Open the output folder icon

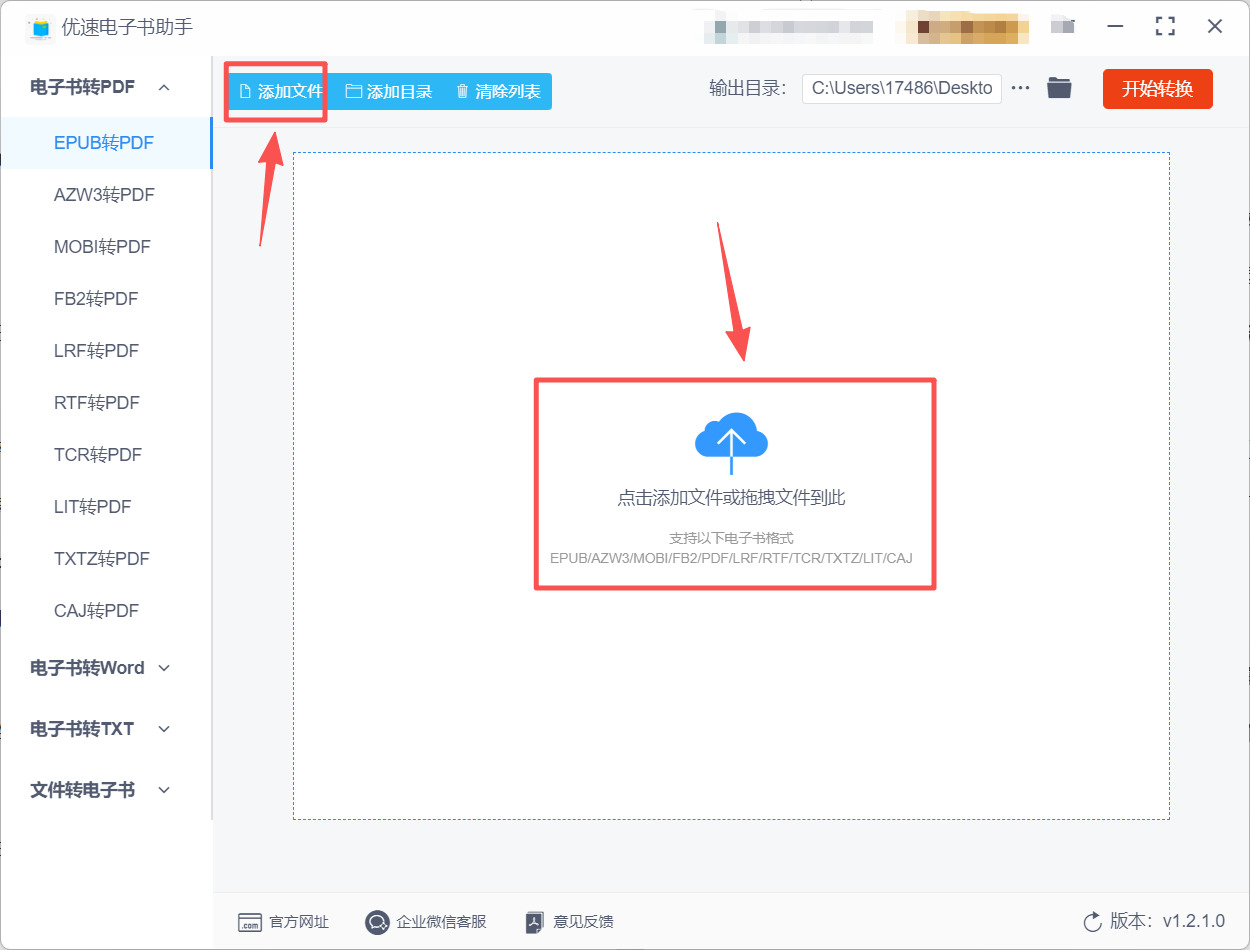pos(1059,88)
